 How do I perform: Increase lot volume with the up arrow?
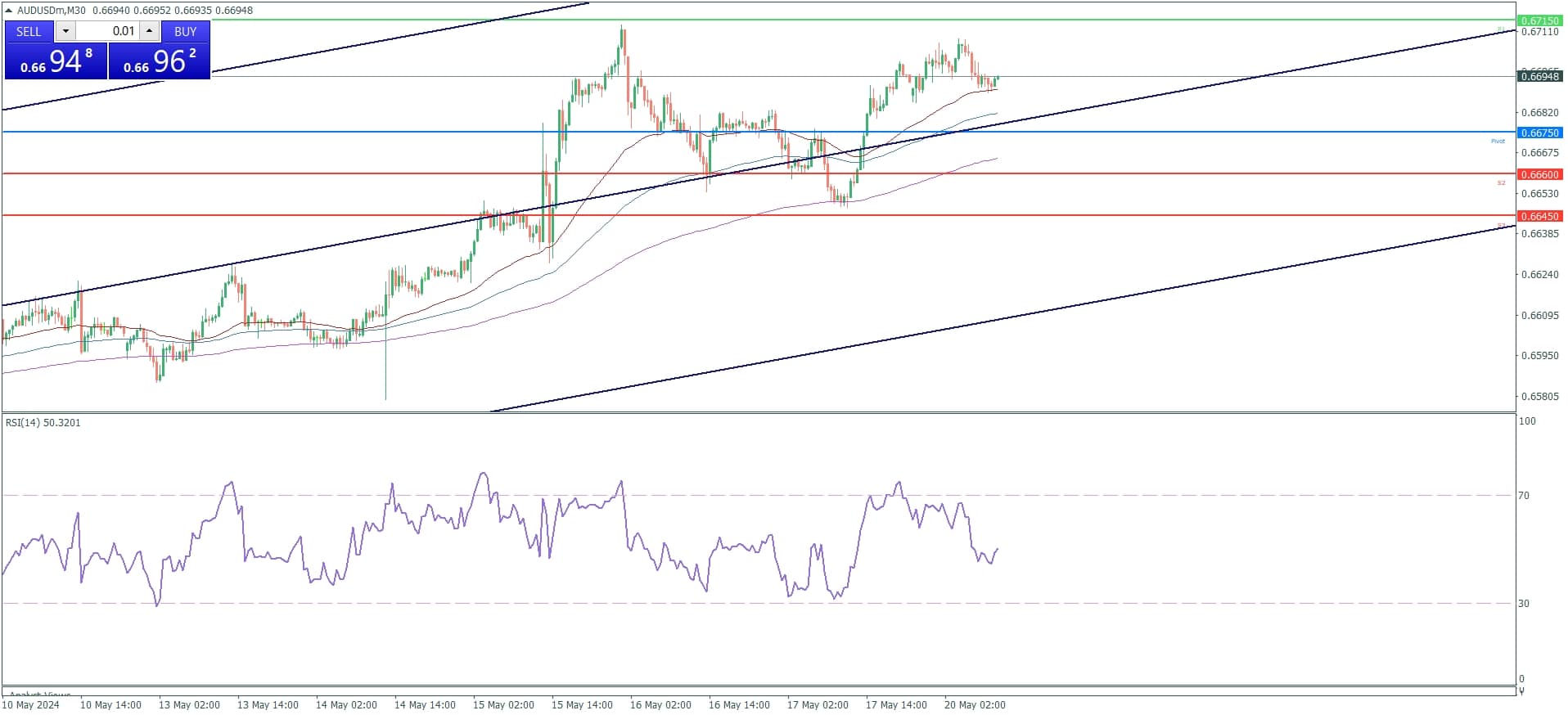pyautogui.click(x=149, y=31)
